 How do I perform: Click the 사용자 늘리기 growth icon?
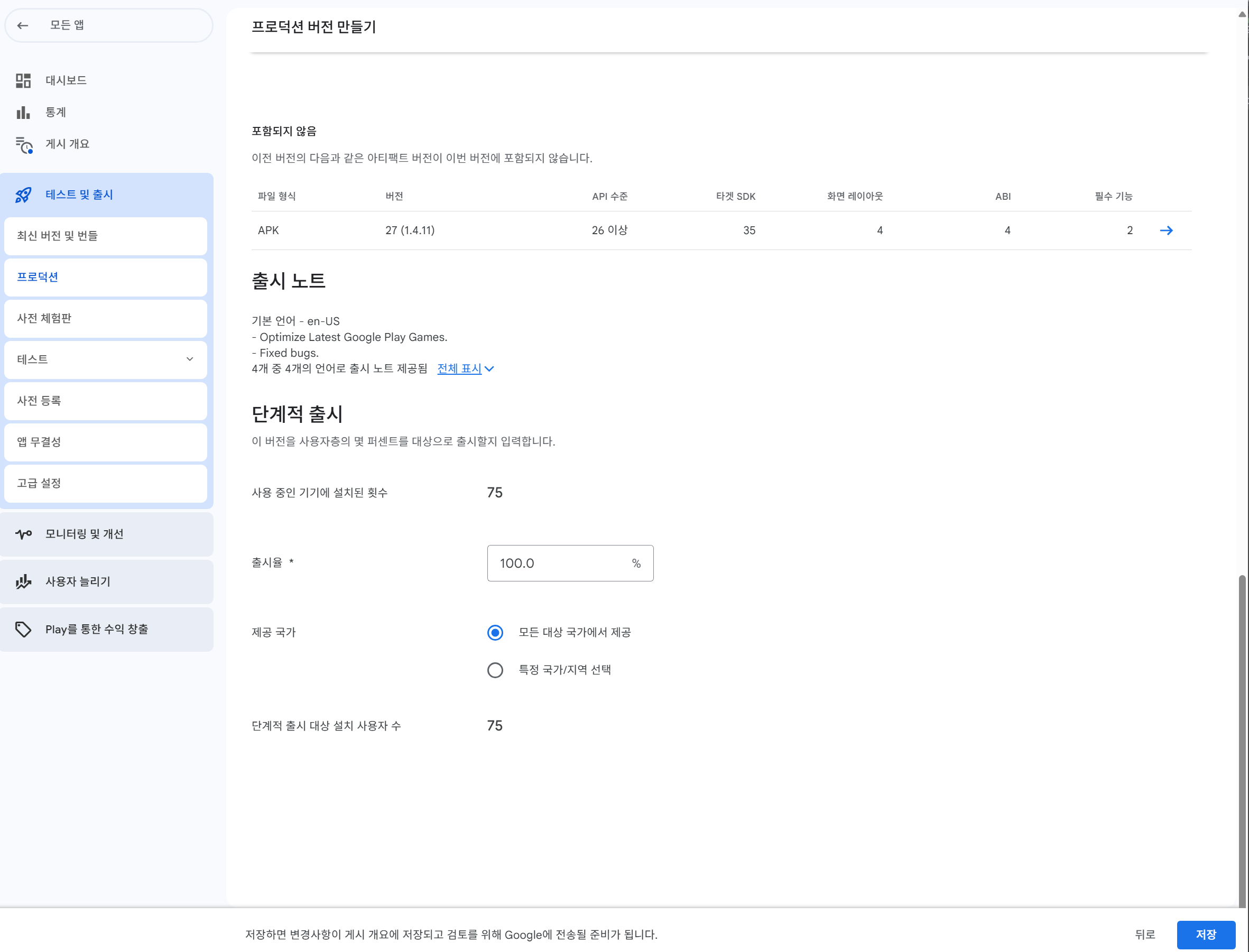(x=23, y=581)
